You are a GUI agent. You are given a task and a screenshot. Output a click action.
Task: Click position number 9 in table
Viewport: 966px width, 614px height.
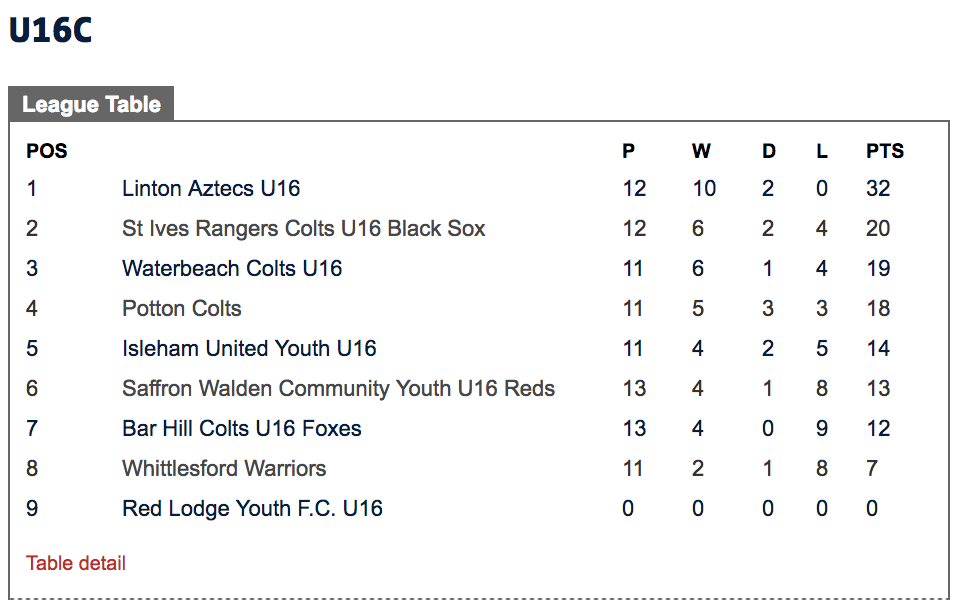(32, 509)
